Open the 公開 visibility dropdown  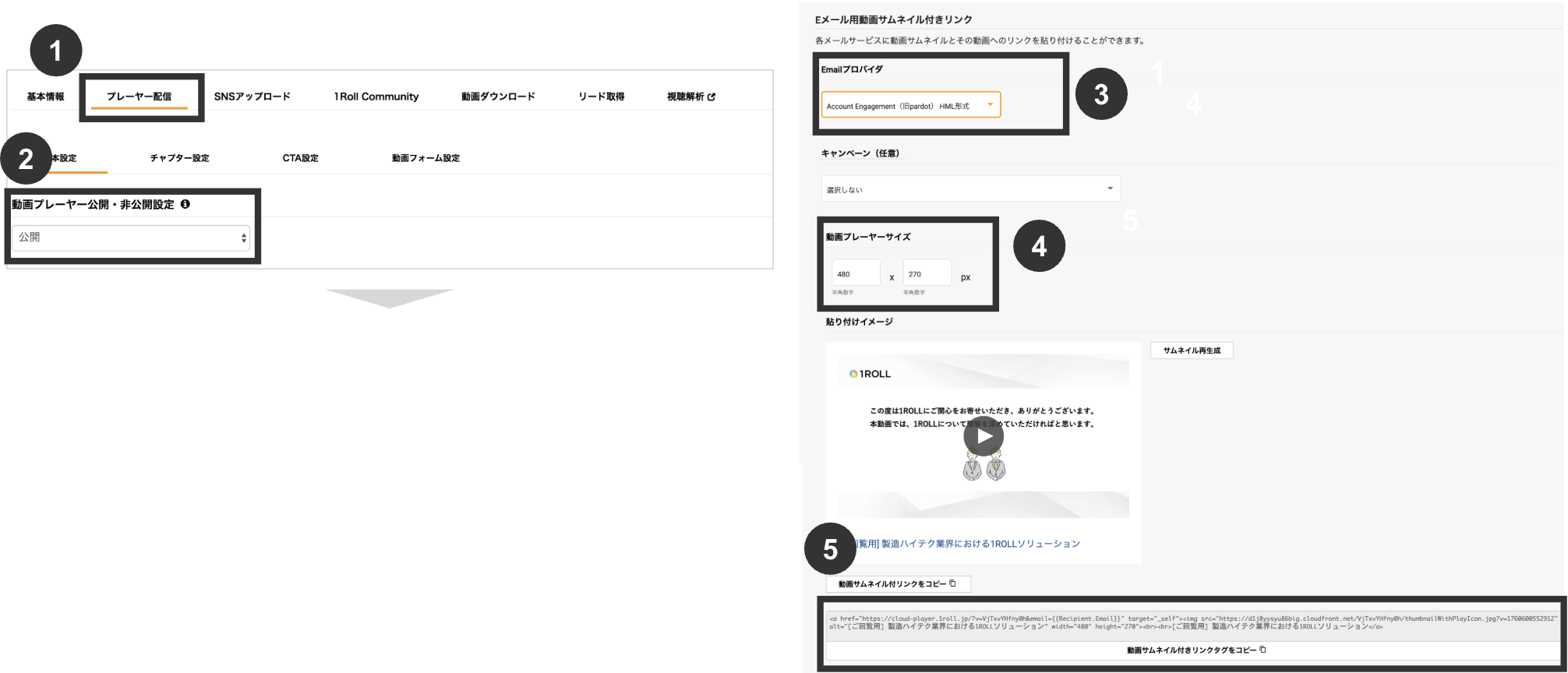click(130, 238)
